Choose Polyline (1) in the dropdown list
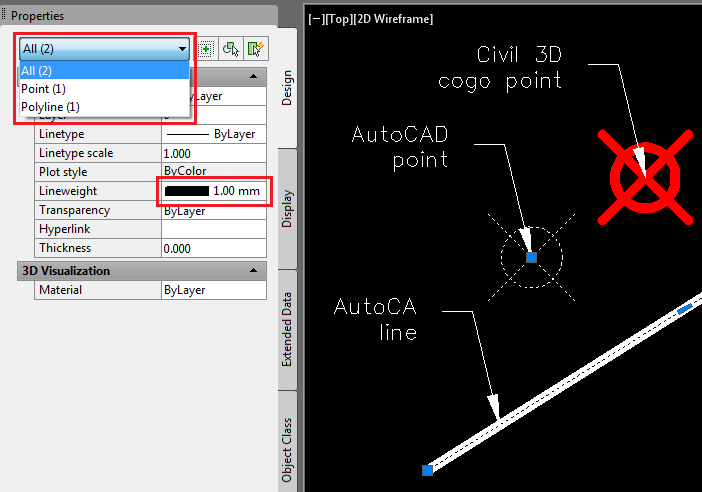This screenshot has width=702, height=492. [x=104, y=107]
